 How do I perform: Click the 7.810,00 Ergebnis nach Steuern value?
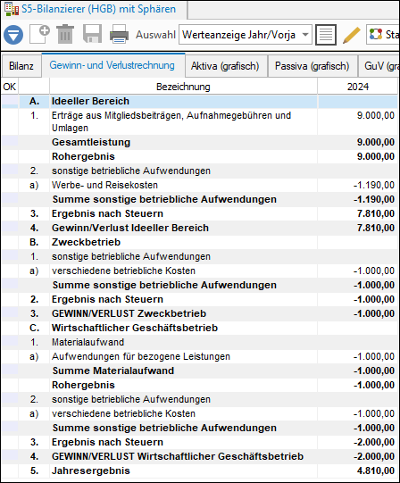(376, 214)
